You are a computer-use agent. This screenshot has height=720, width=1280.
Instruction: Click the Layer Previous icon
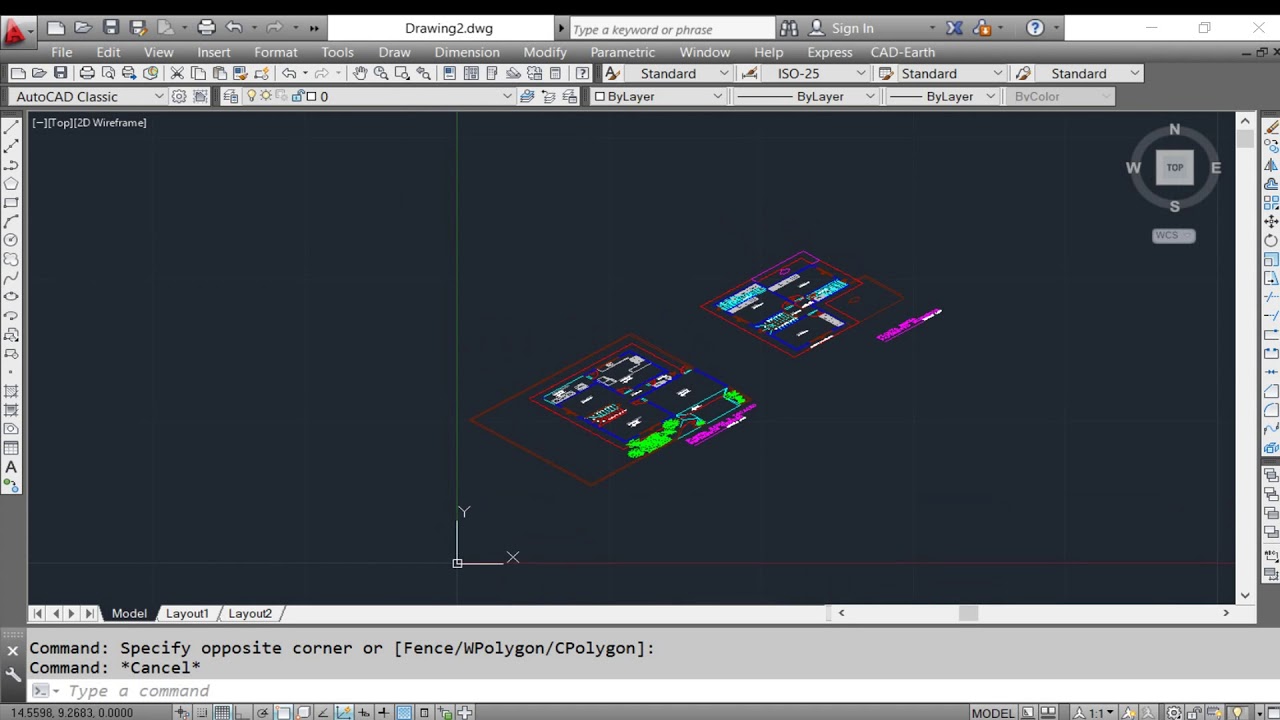point(548,96)
